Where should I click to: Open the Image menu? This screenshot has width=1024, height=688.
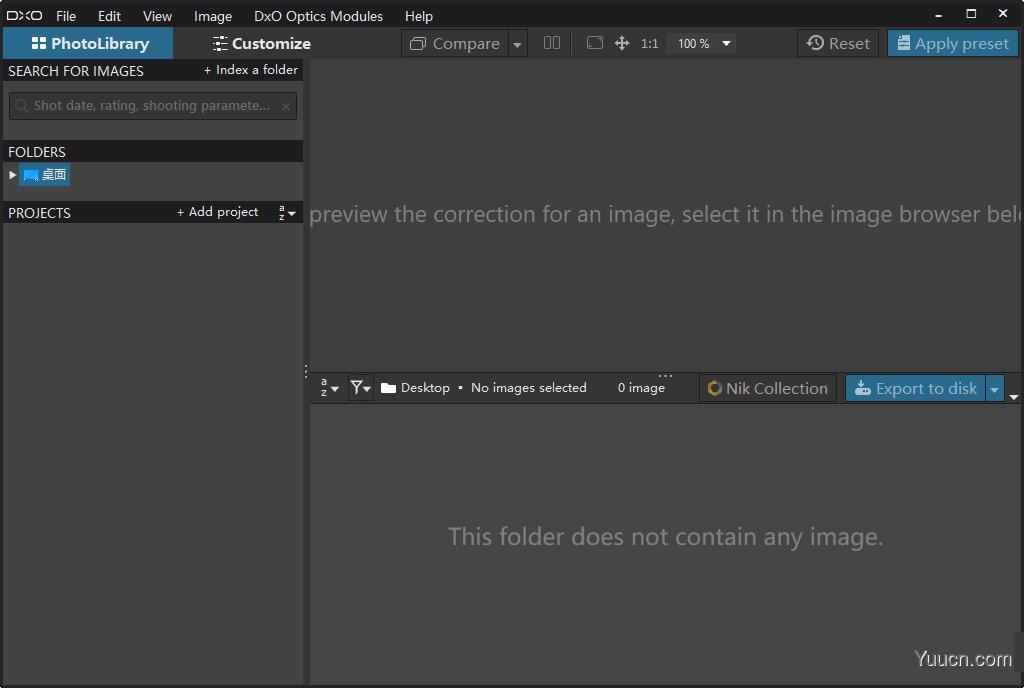click(x=212, y=16)
